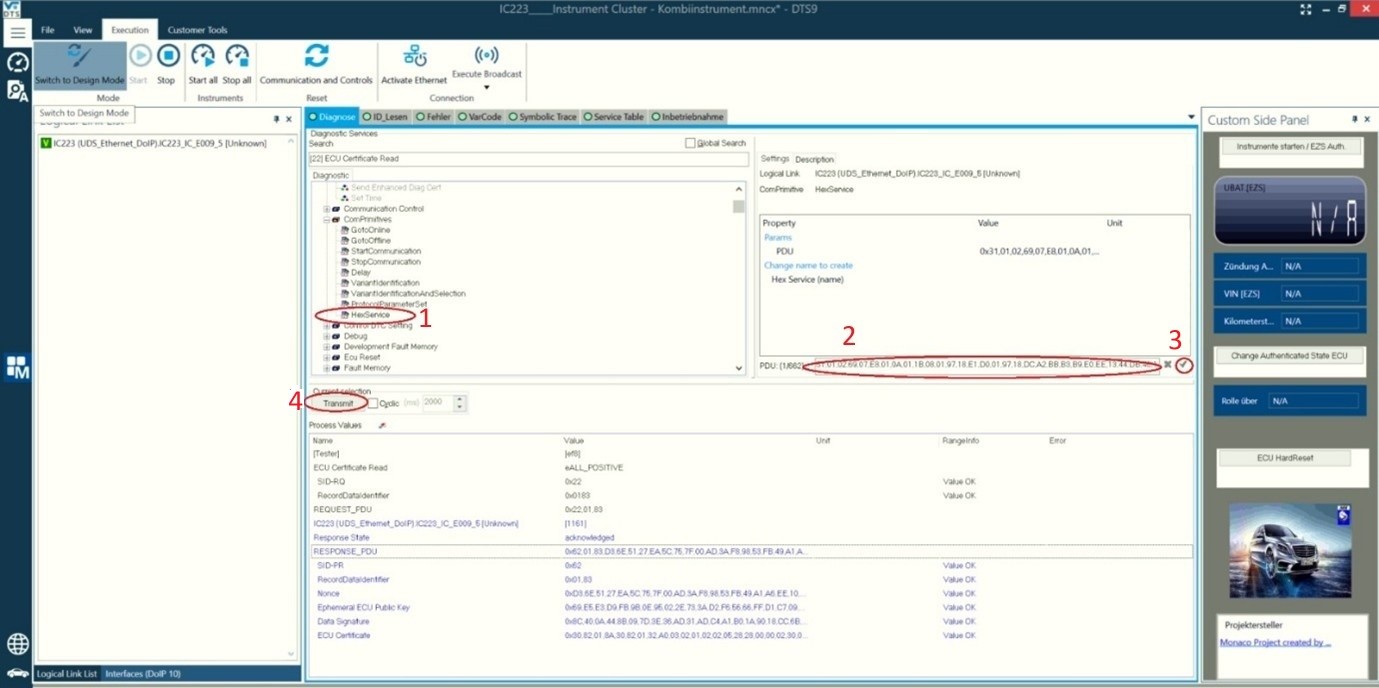Screen dimensions: 1379x688
Task: Increase the Cyclic interval with the up stepper
Action: 459,398
